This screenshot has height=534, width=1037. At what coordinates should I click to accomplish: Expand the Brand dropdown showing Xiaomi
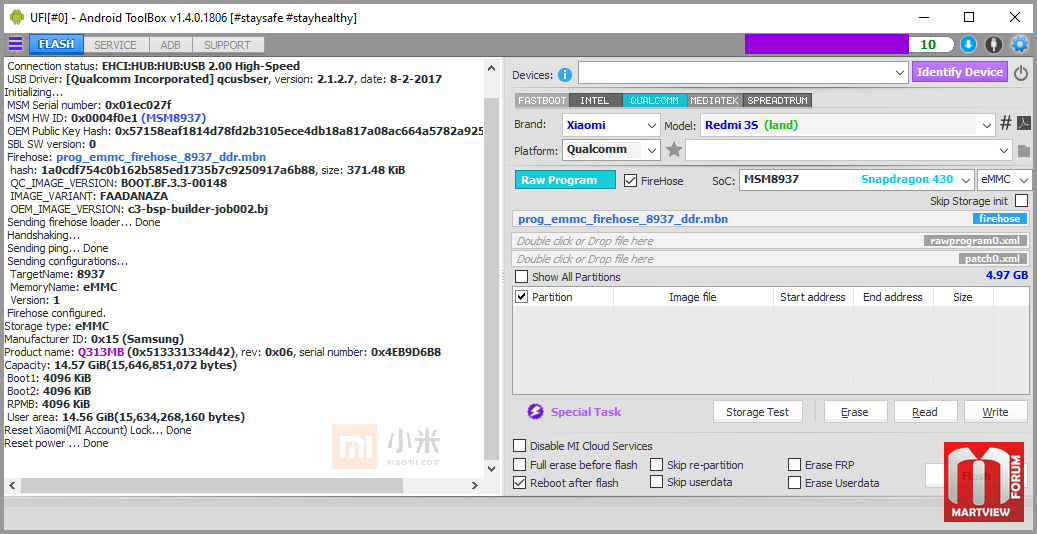tap(651, 126)
